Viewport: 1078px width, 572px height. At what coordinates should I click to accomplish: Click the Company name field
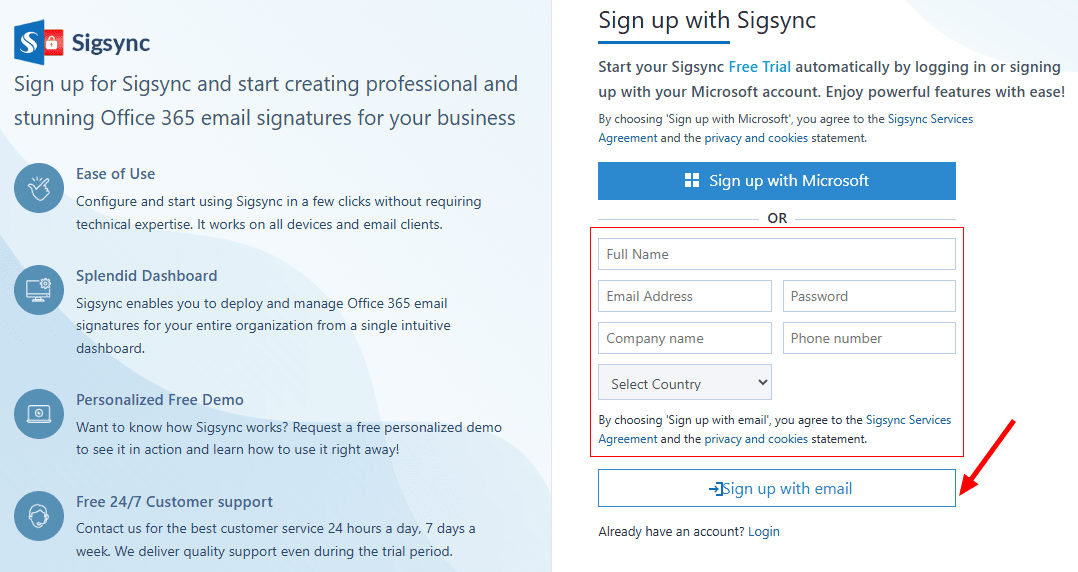[x=685, y=338]
